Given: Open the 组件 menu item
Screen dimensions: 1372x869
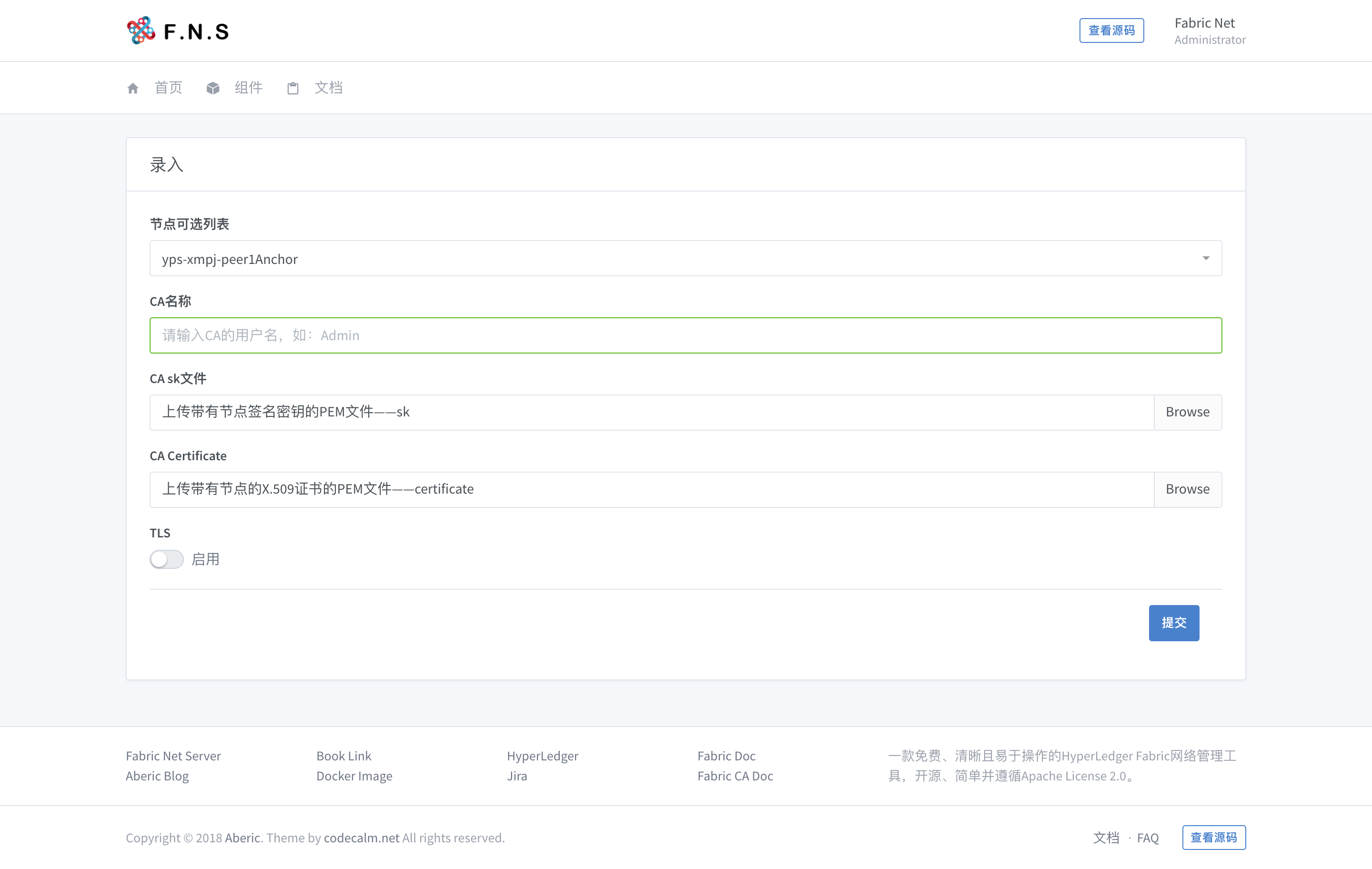Looking at the screenshot, I should [x=248, y=88].
